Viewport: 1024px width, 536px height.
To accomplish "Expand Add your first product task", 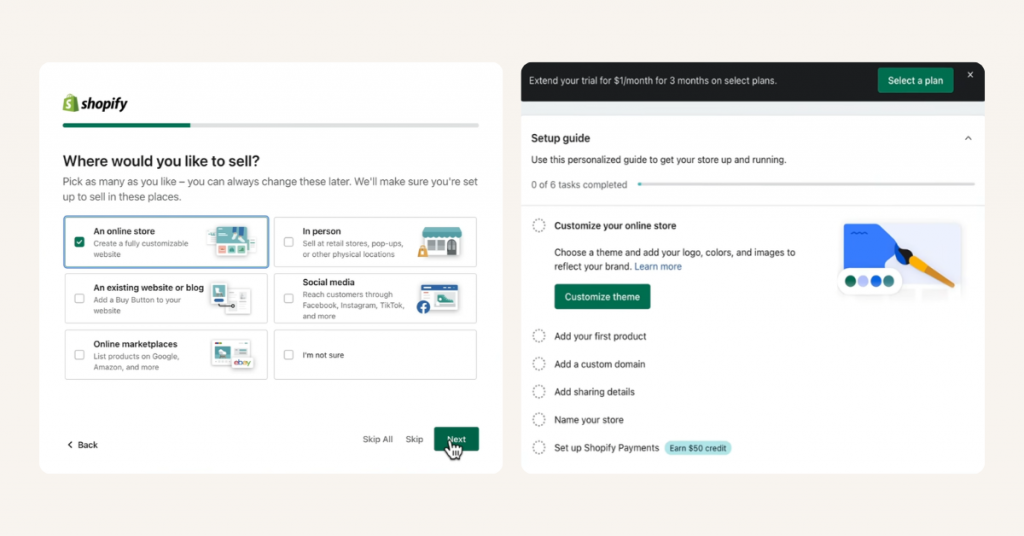I will pos(600,336).
